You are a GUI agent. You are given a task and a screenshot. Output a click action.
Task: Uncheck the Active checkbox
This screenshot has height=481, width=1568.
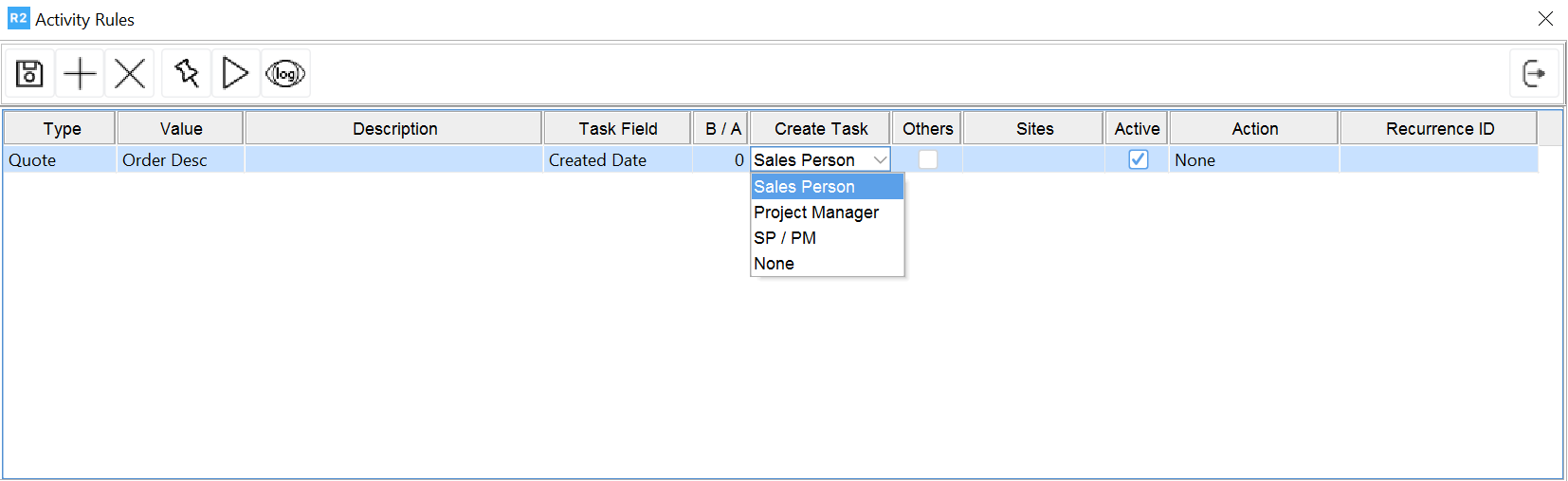(1138, 159)
